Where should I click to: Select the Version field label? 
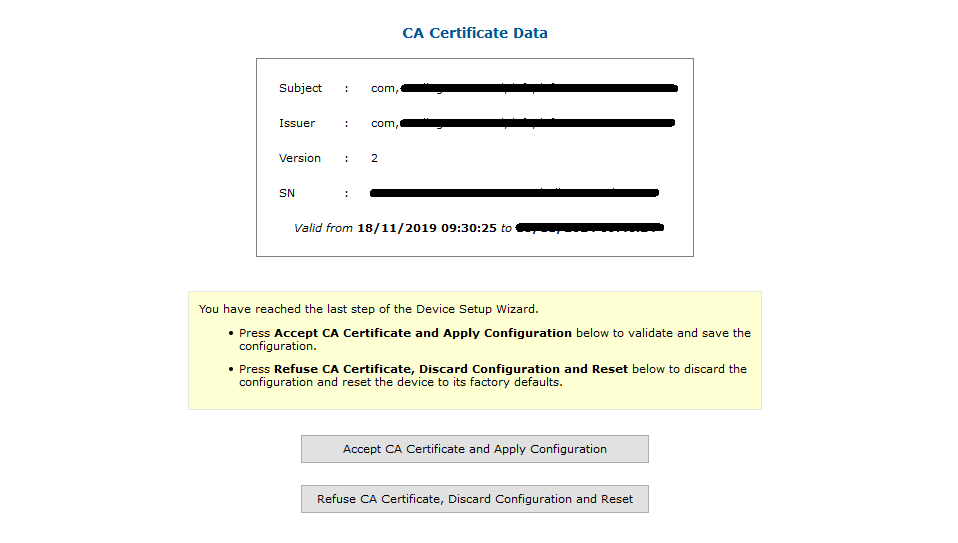(x=299, y=158)
